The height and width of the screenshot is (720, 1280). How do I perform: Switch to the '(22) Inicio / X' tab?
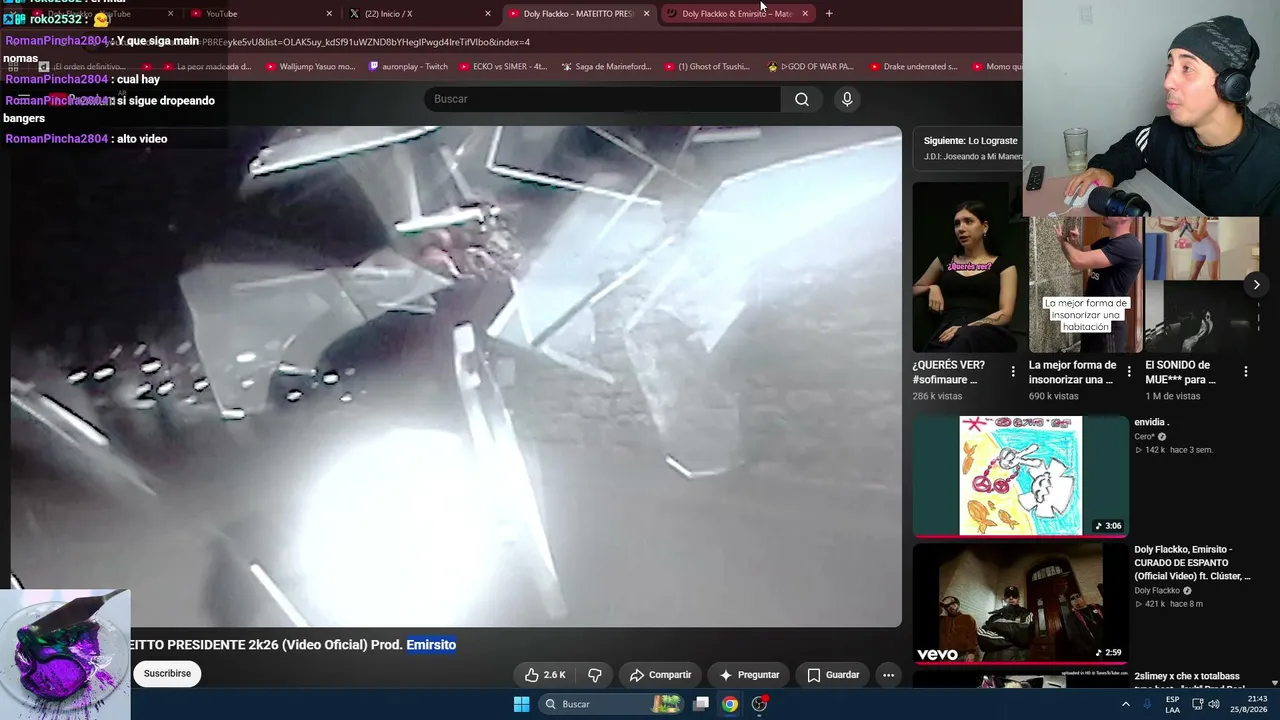[x=420, y=14]
